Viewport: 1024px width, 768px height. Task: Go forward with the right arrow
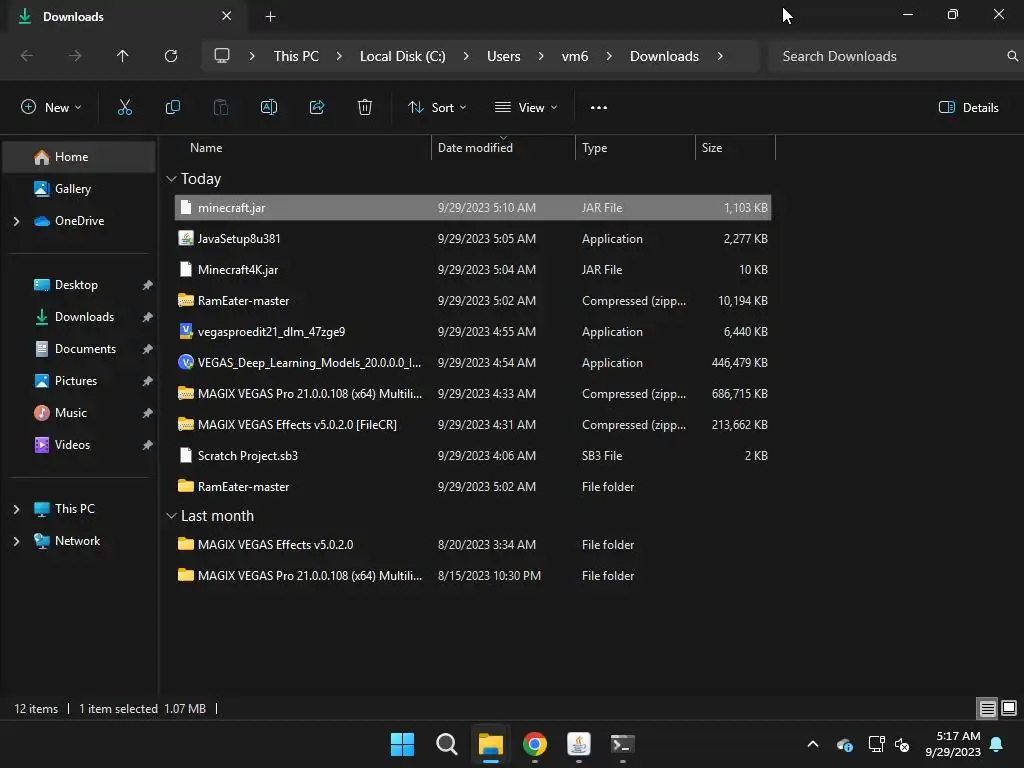point(75,56)
